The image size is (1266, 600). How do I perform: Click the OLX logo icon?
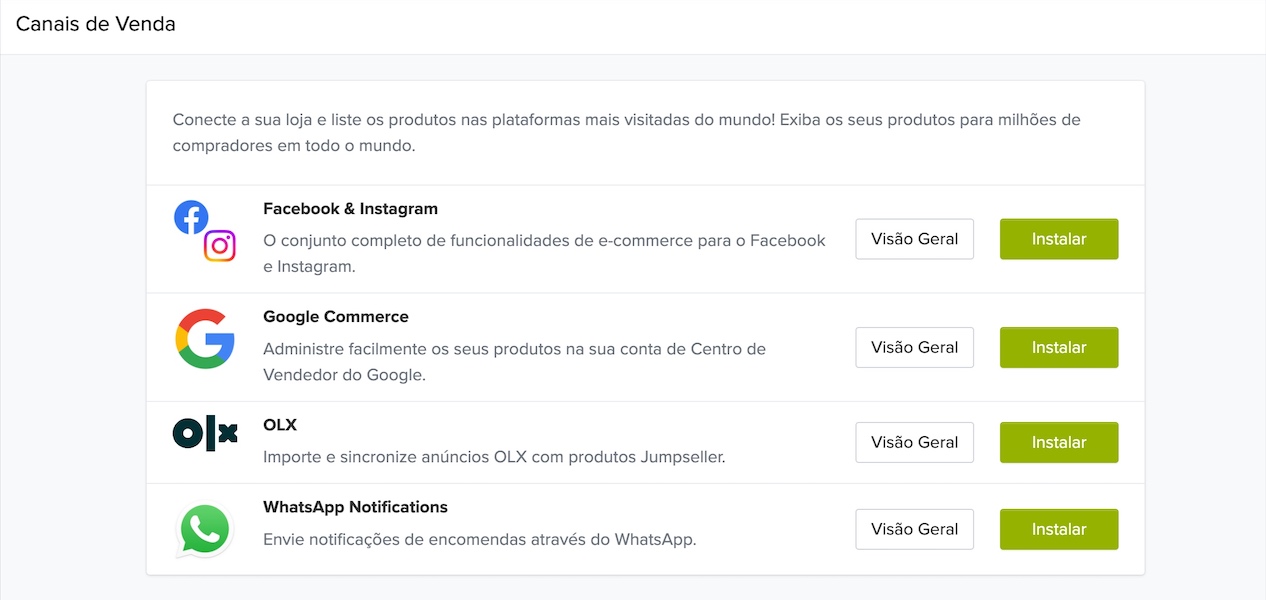(205, 433)
